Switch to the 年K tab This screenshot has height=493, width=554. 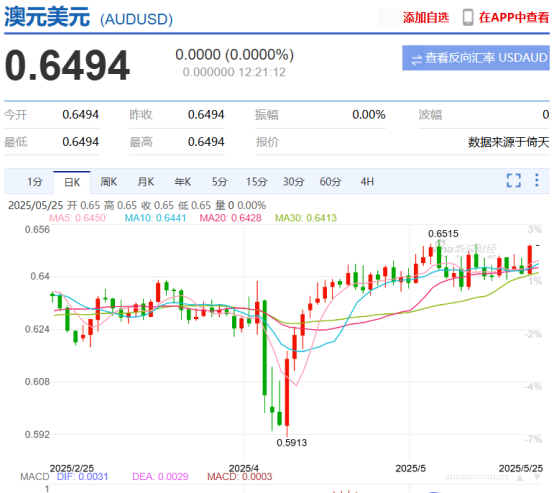tap(183, 182)
